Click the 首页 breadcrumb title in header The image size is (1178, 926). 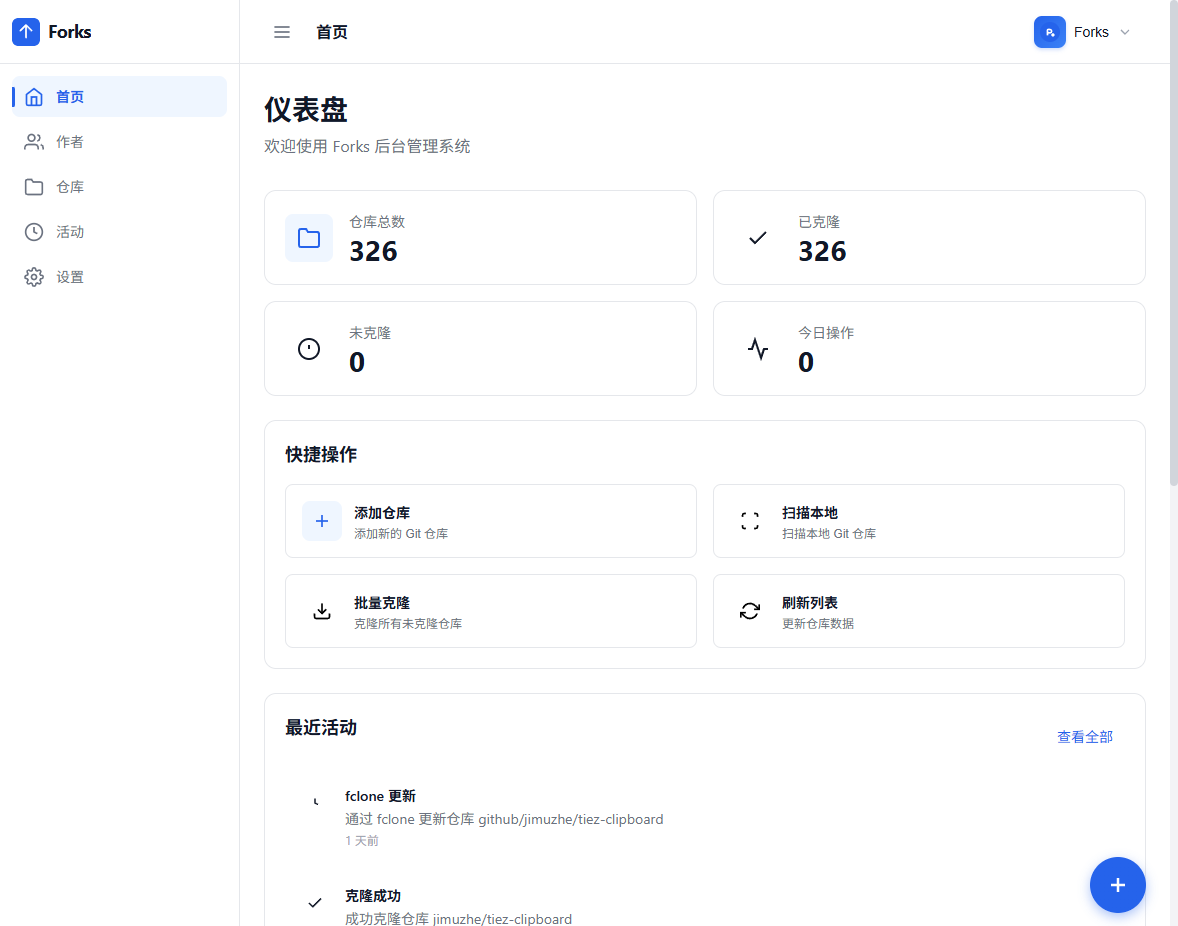(x=331, y=32)
